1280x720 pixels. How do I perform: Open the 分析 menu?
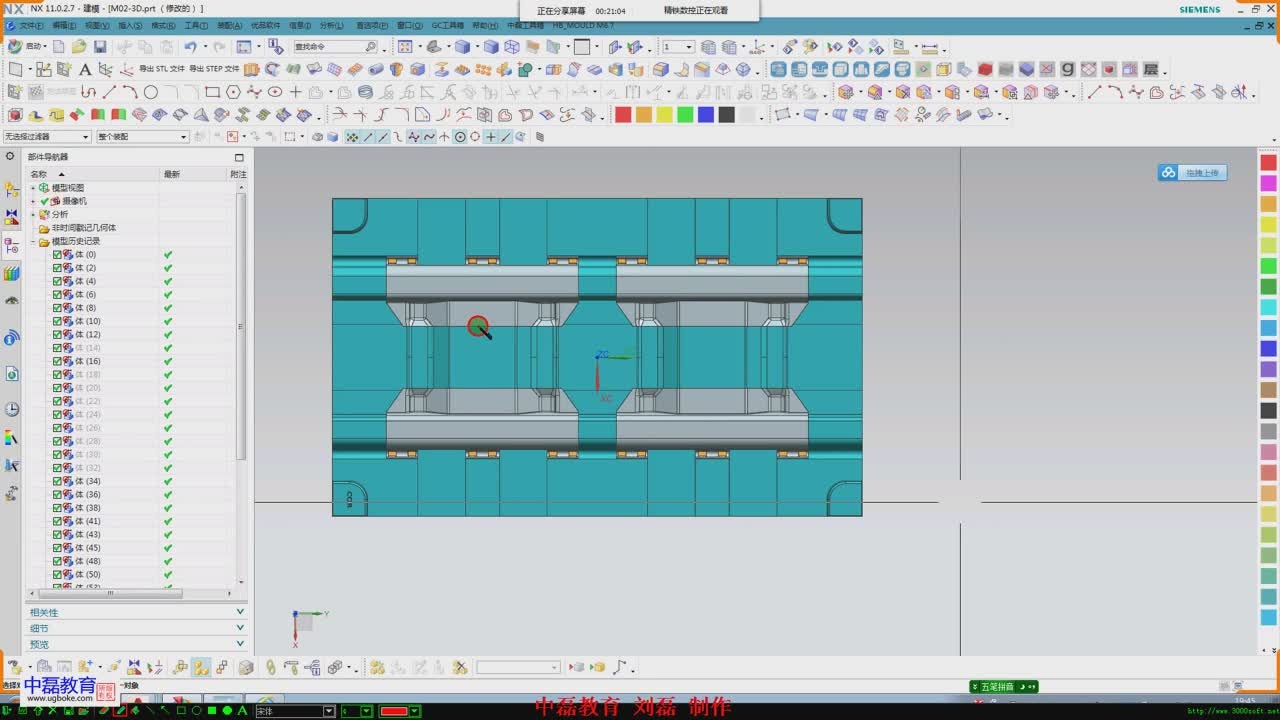tap(331, 25)
